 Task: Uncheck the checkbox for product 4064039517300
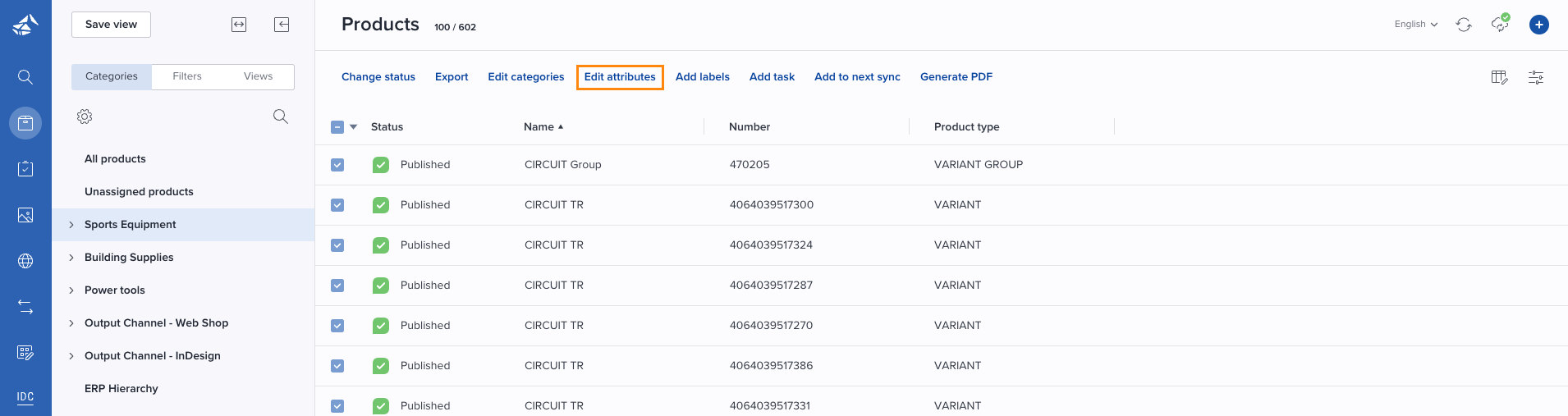337,205
